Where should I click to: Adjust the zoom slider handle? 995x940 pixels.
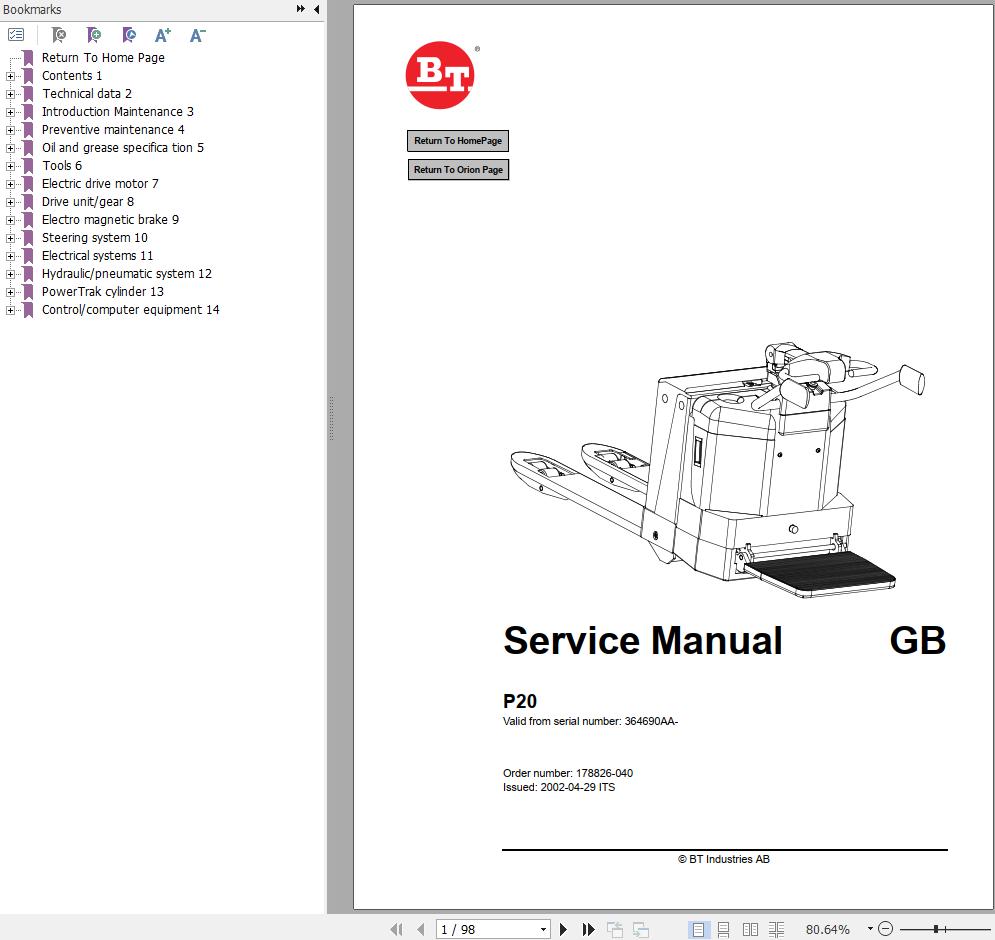point(936,929)
